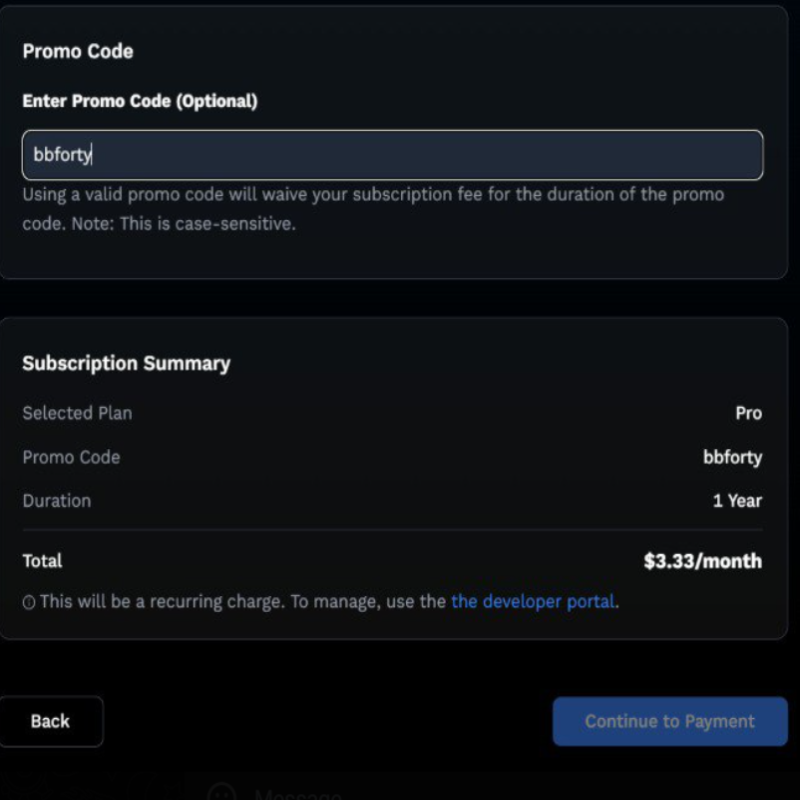This screenshot has height=800, width=800.
Task: Open the developer portal link
Action: tap(533, 602)
